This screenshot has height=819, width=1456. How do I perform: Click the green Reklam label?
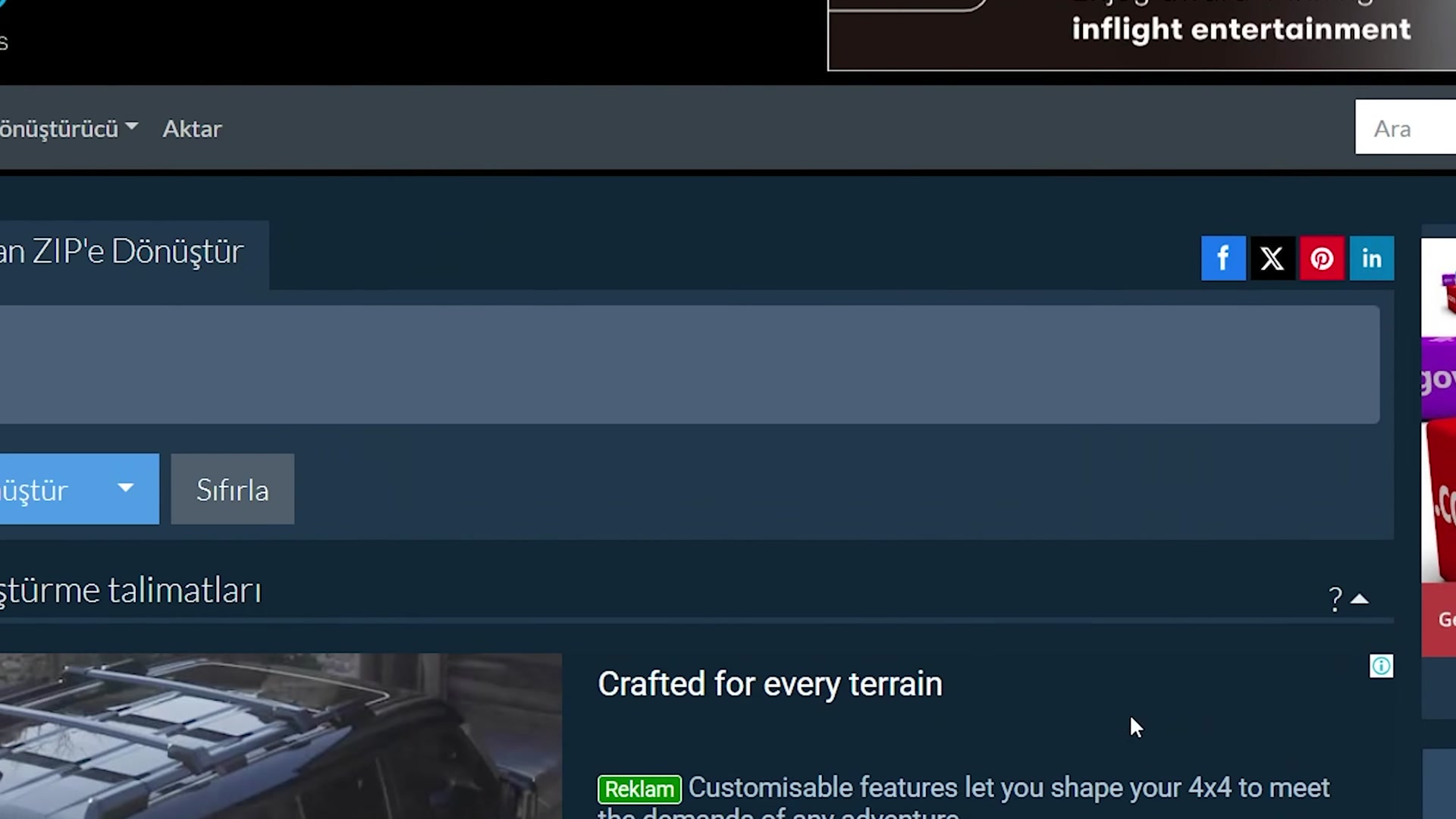(x=639, y=789)
